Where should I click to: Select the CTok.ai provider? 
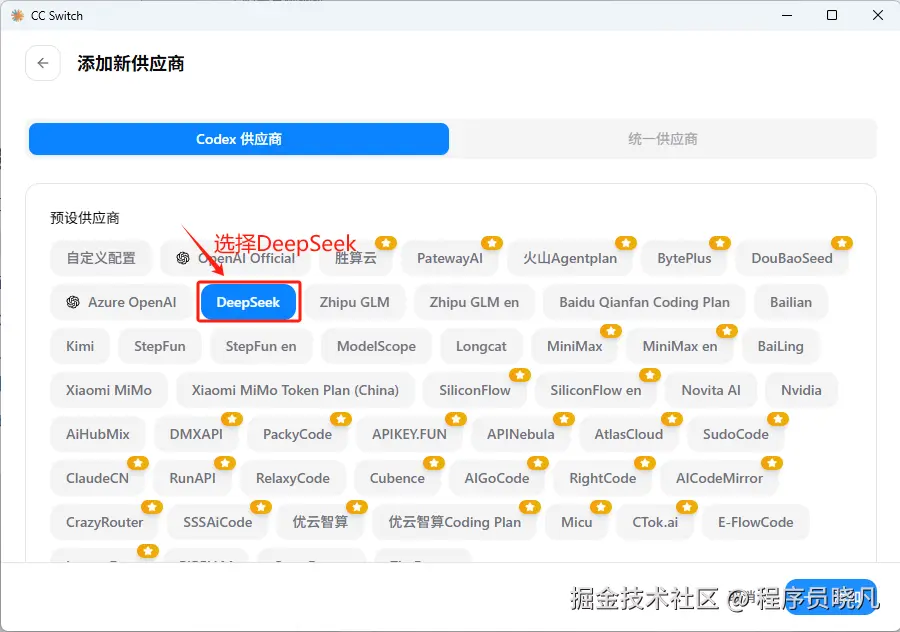pyautogui.click(x=655, y=522)
